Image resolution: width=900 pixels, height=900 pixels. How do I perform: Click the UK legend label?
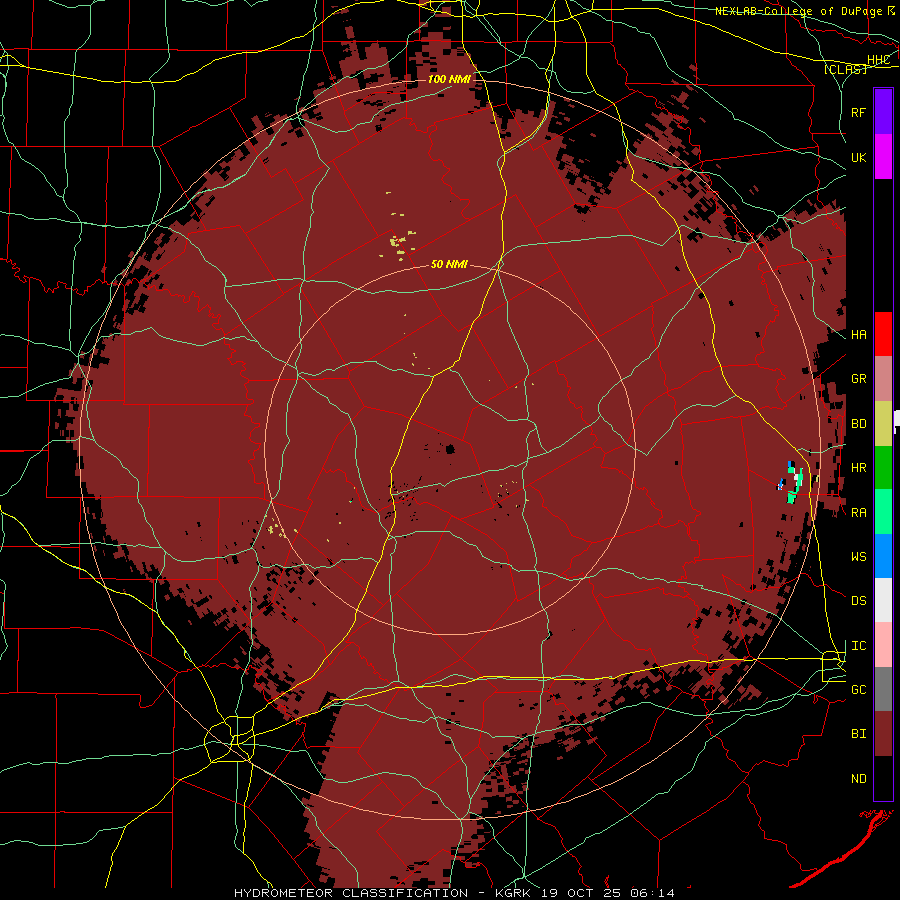coord(858,157)
